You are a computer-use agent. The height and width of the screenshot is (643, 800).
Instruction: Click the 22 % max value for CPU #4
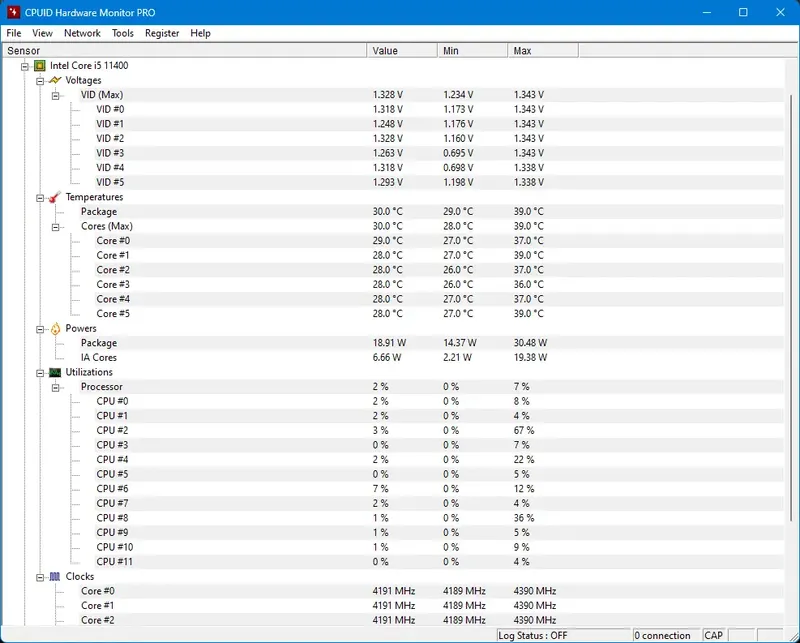pos(523,459)
